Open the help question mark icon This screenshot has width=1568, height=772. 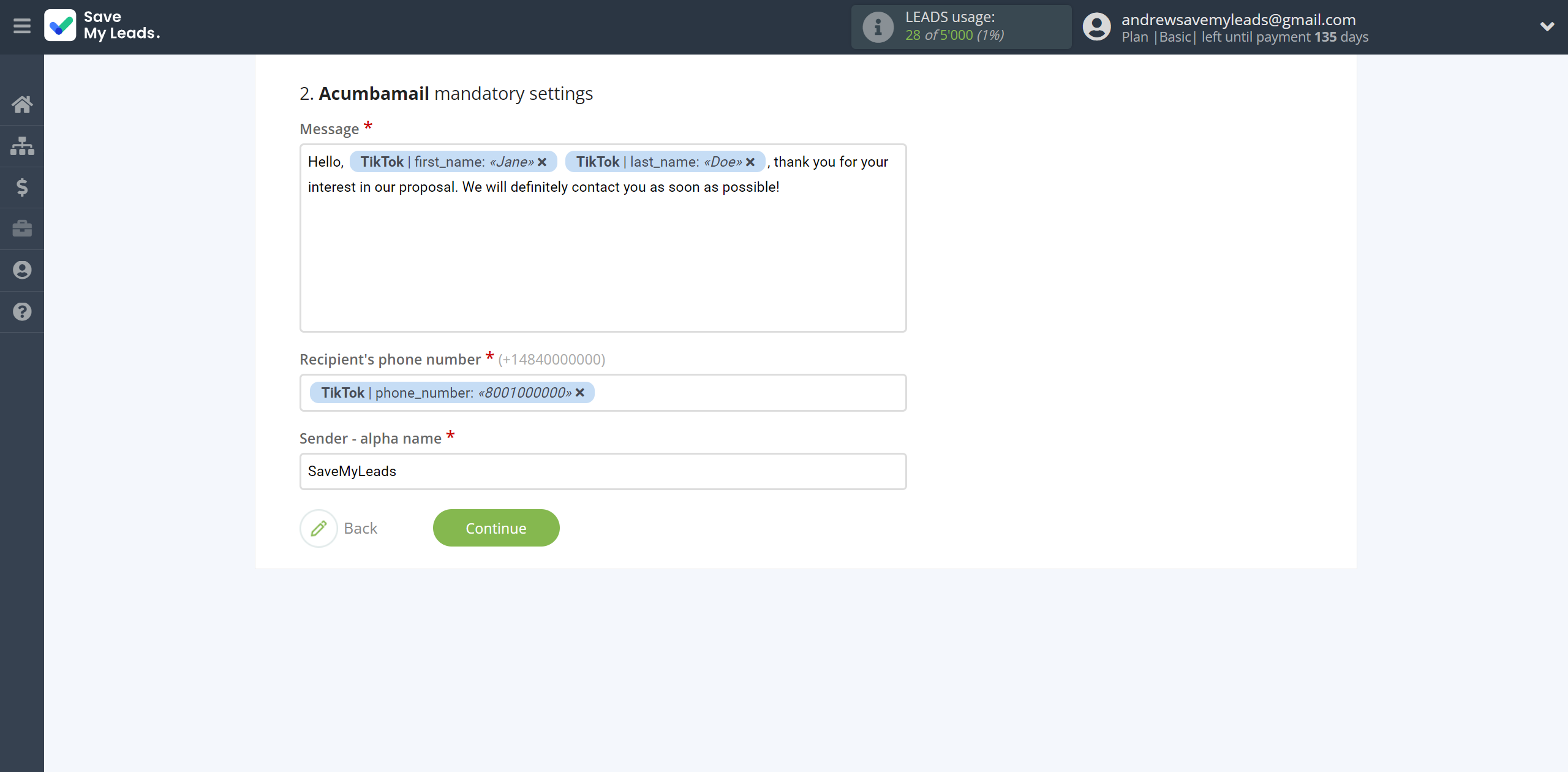[x=22, y=312]
